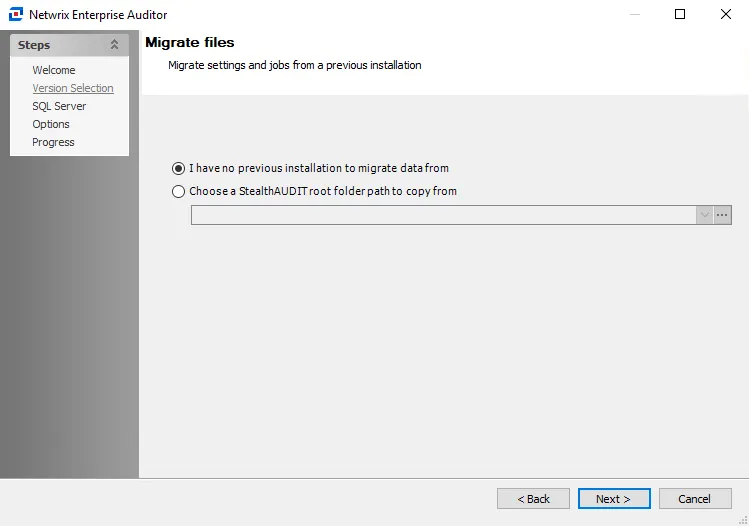Proceed with the 'Next >' button

[x=614, y=499]
